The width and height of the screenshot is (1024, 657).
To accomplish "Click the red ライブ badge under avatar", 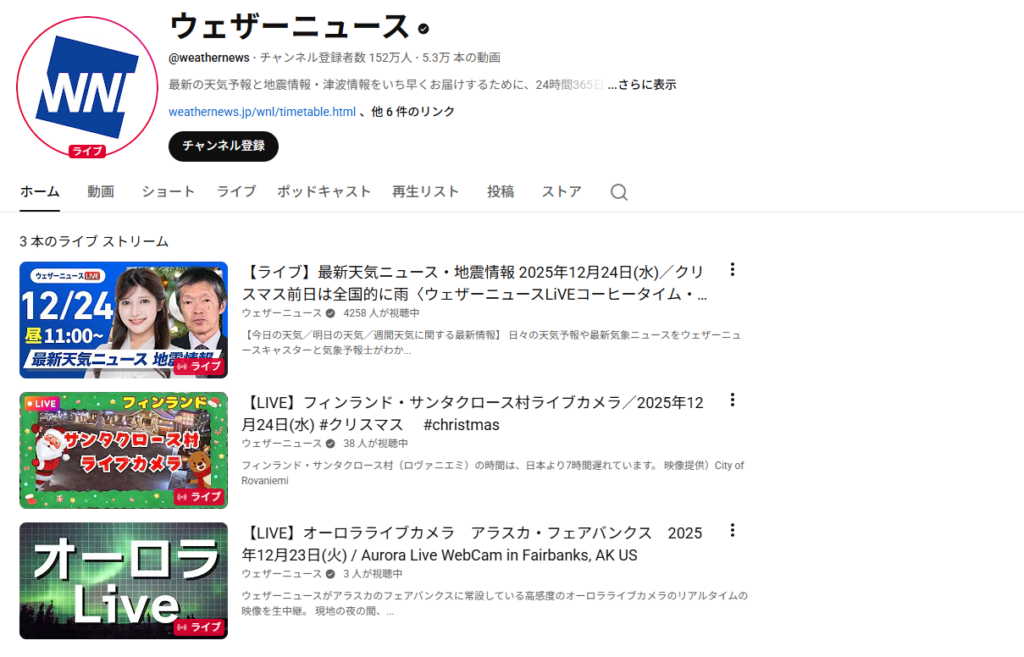I will point(87,151).
